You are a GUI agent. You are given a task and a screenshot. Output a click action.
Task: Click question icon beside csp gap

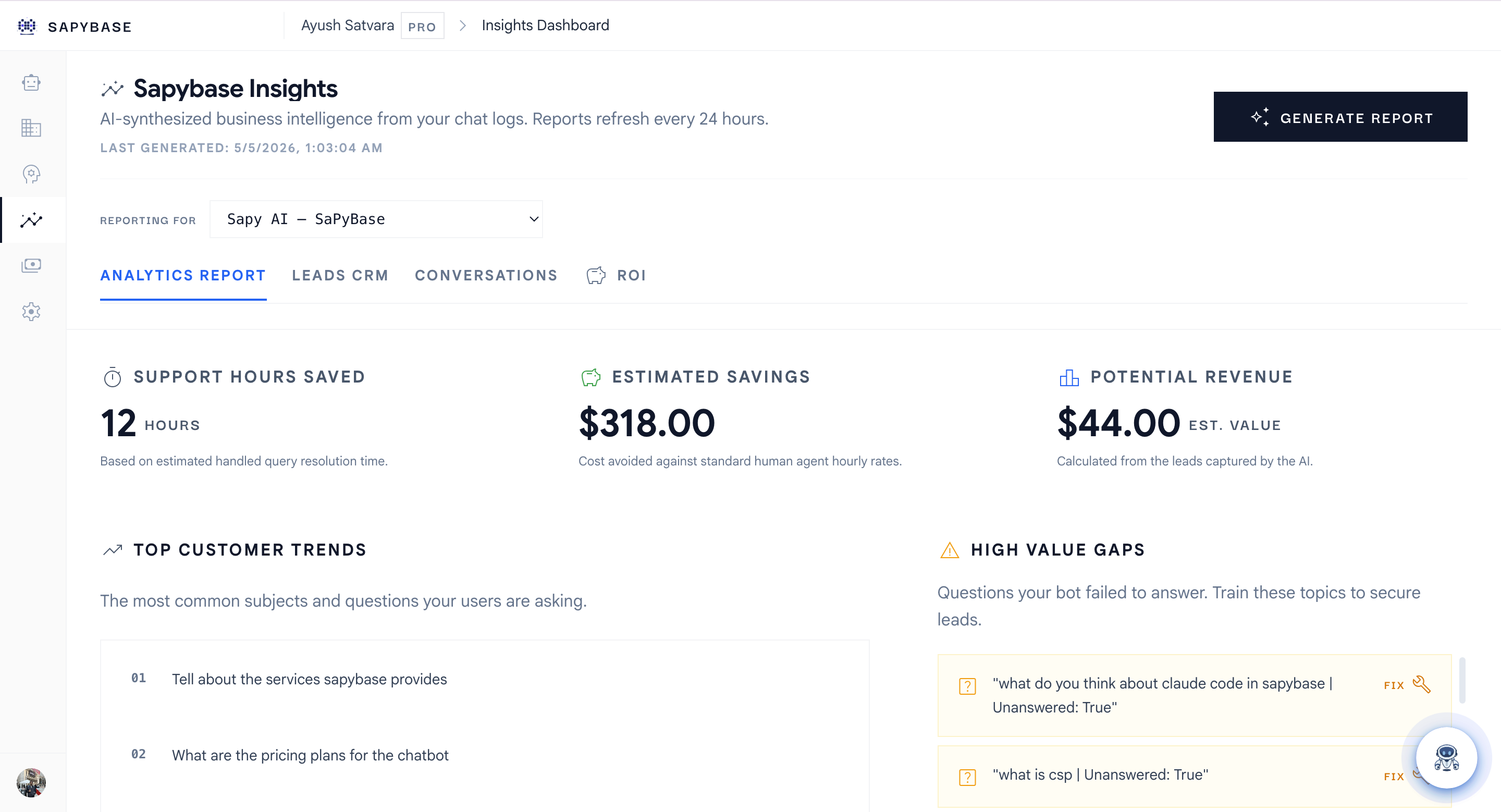click(x=967, y=777)
